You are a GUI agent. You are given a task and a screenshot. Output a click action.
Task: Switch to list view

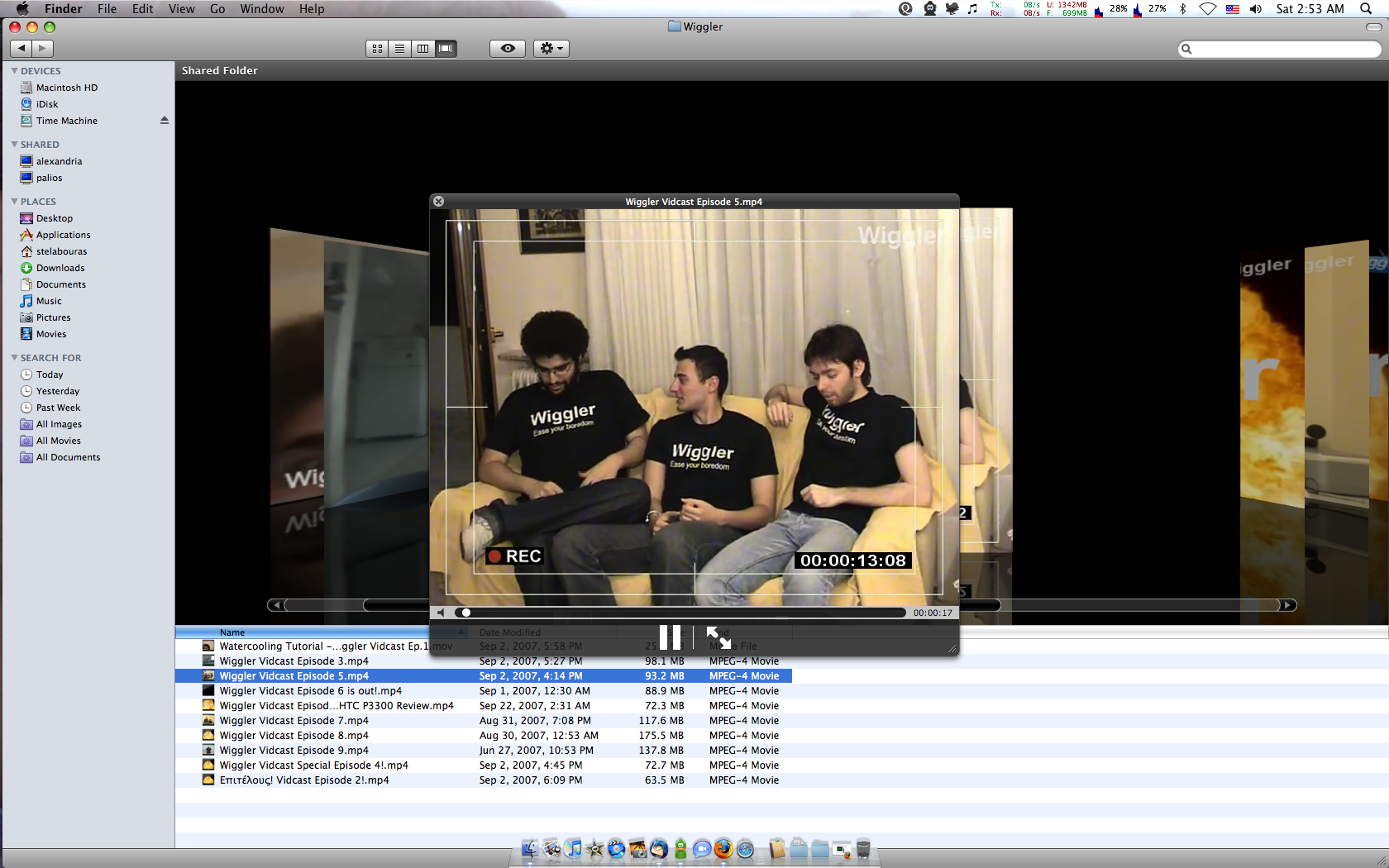[400, 49]
